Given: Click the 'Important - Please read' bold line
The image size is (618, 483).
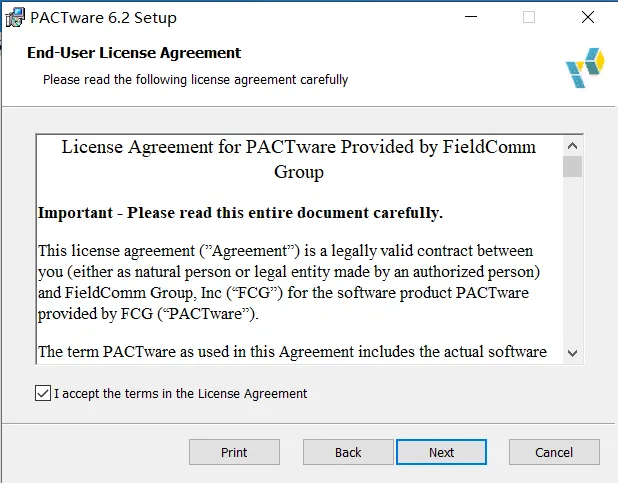Looking at the screenshot, I should coord(240,213).
